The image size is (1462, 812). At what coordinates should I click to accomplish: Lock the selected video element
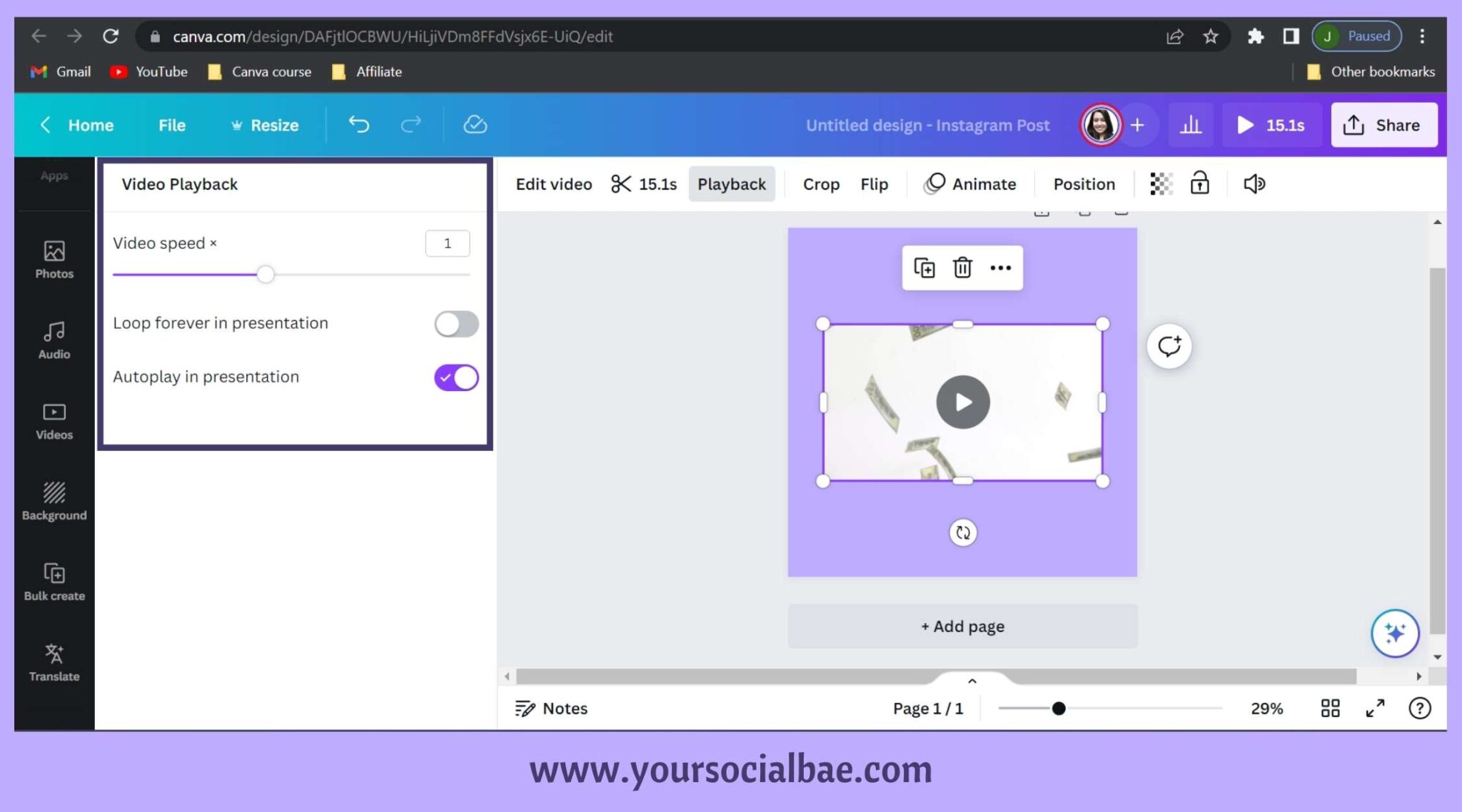pos(1199,183)
